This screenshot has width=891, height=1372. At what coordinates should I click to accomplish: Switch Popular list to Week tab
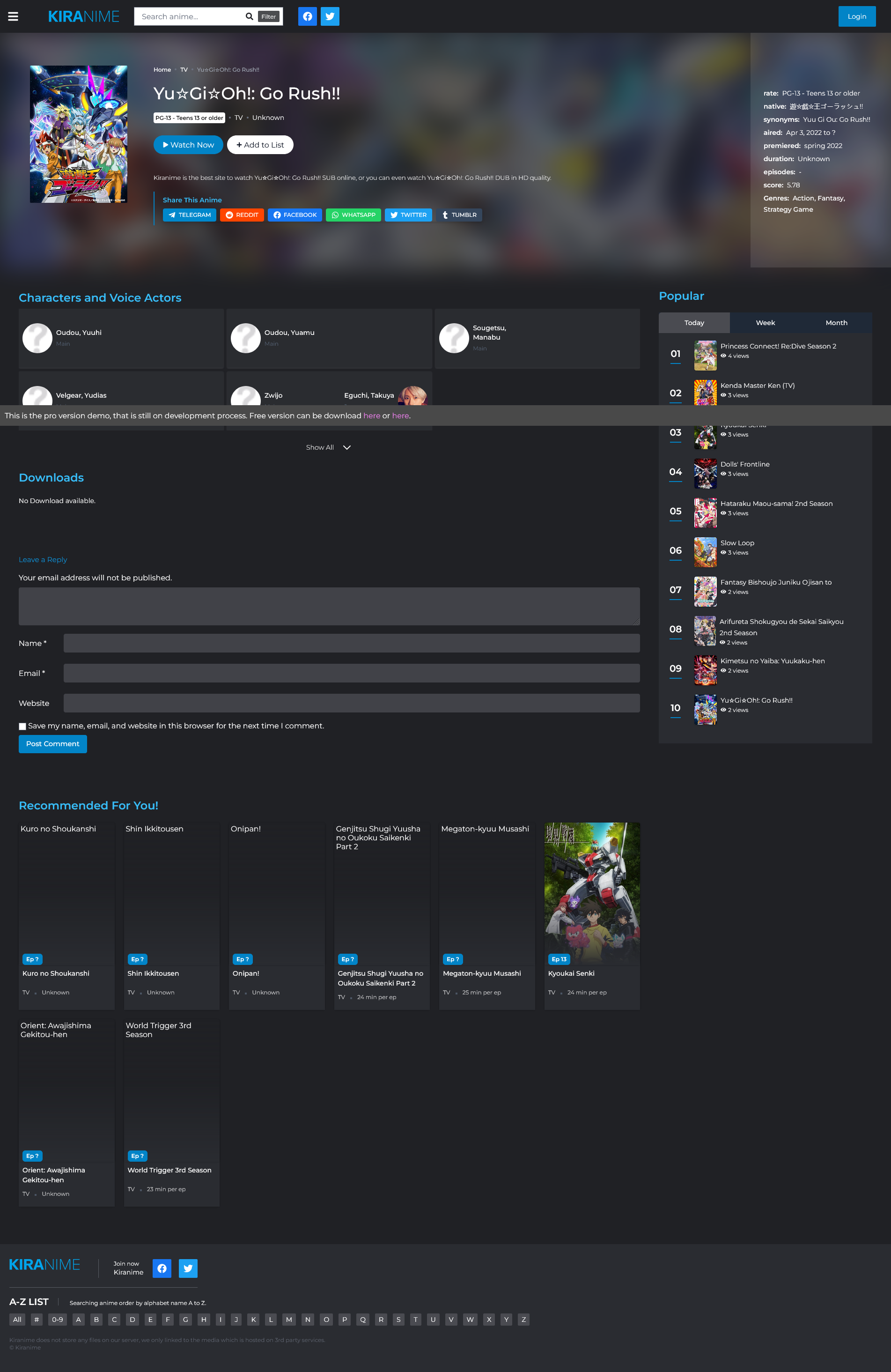pyautogui.click(x=765, y=323)
